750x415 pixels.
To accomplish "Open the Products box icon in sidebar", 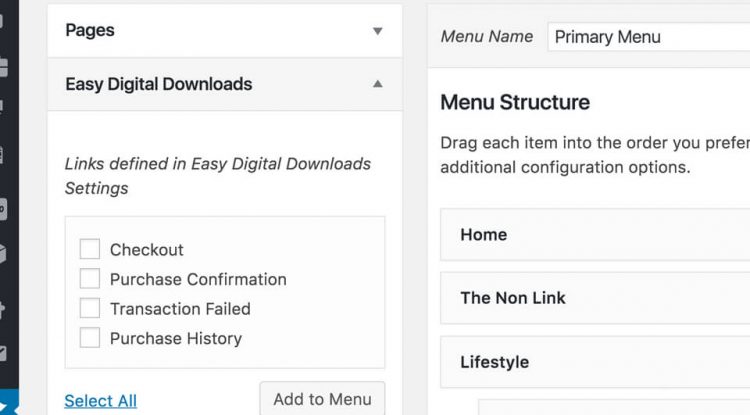I will 2,254.
